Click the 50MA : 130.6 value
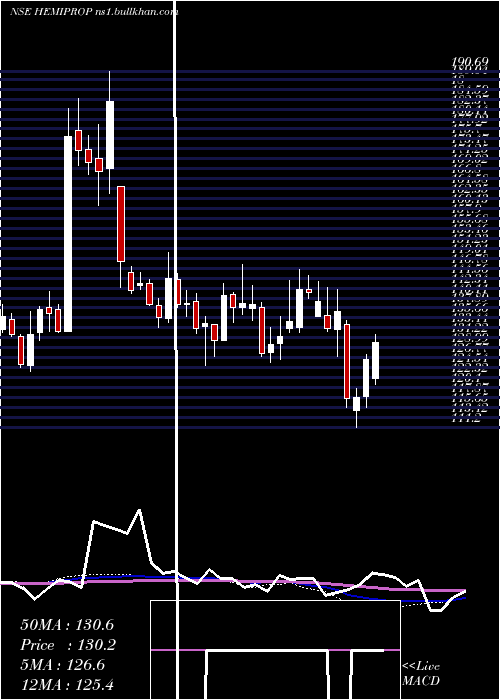Image resolution: width=500 pixels, height=700 pixels. (67, 624)
